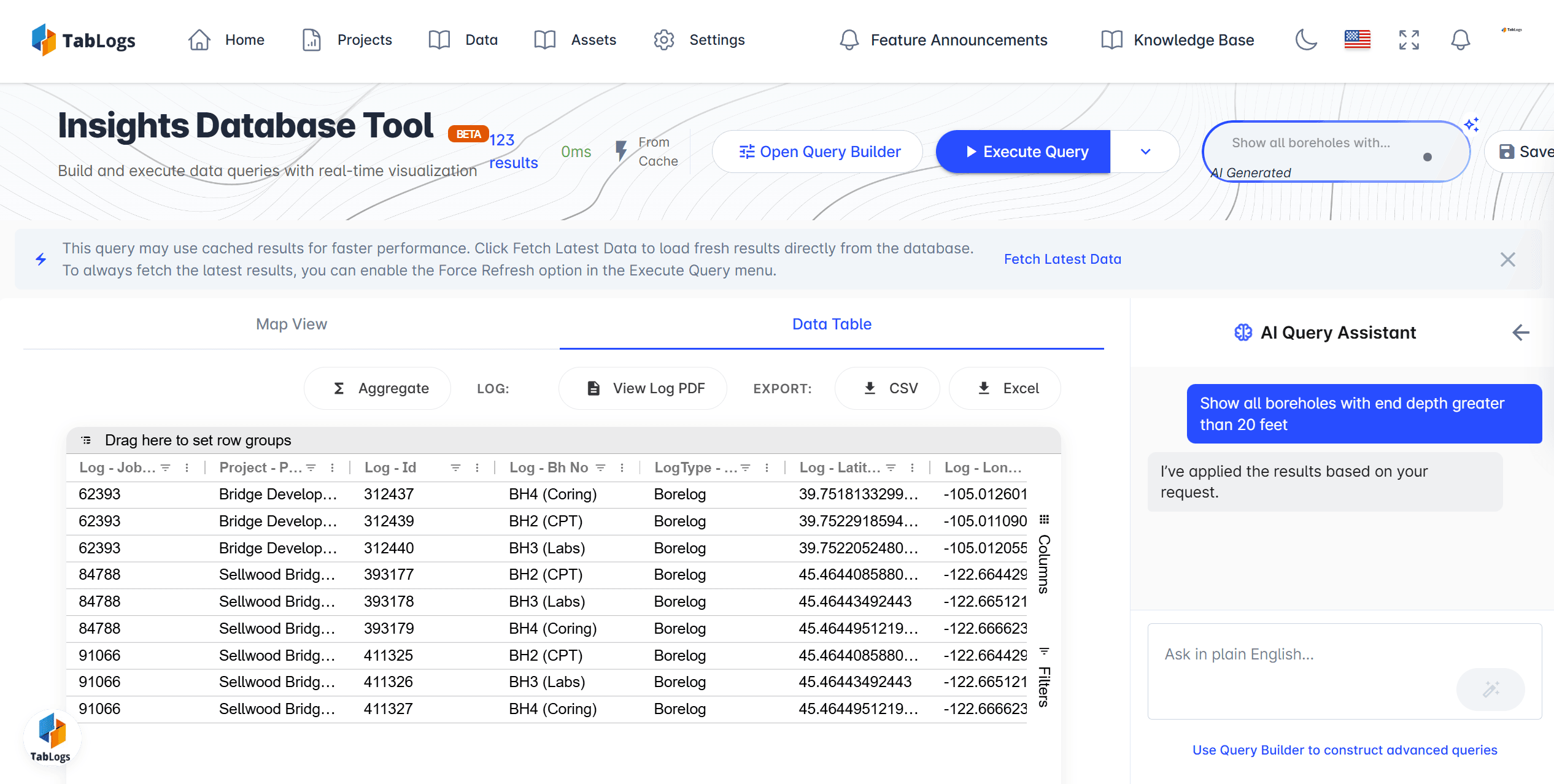1554x784 pixels.
Task: Expand the Columns side panel
Action: coord(1043,555)
